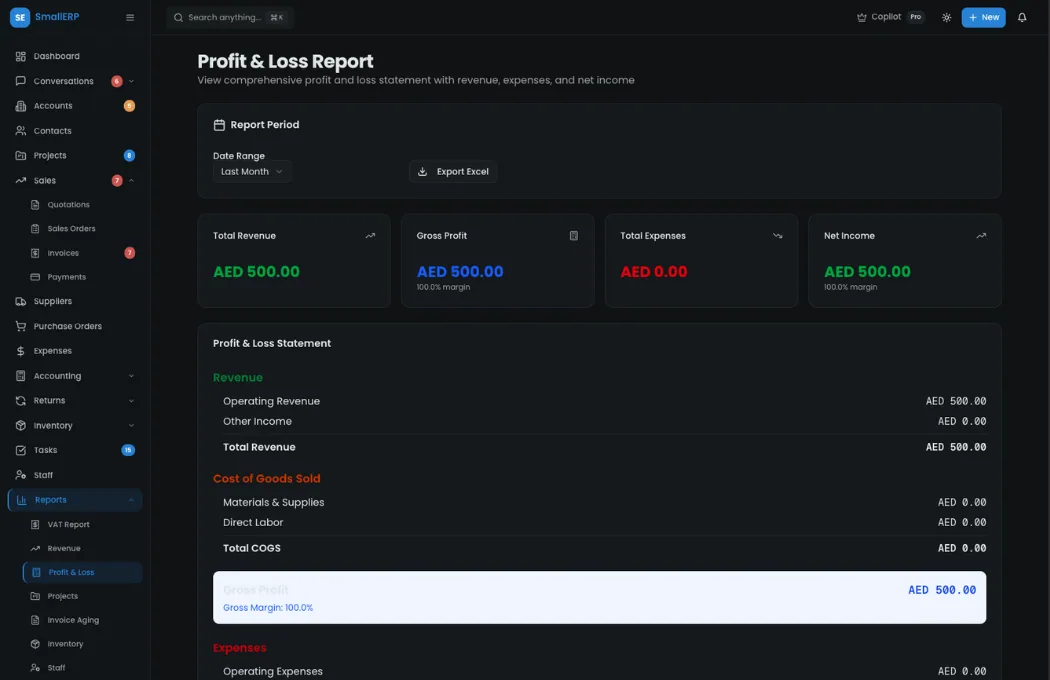The image size is (1050, 680).
Task: Click the Total Expenses trend-down icon
Action: (777, 236)
